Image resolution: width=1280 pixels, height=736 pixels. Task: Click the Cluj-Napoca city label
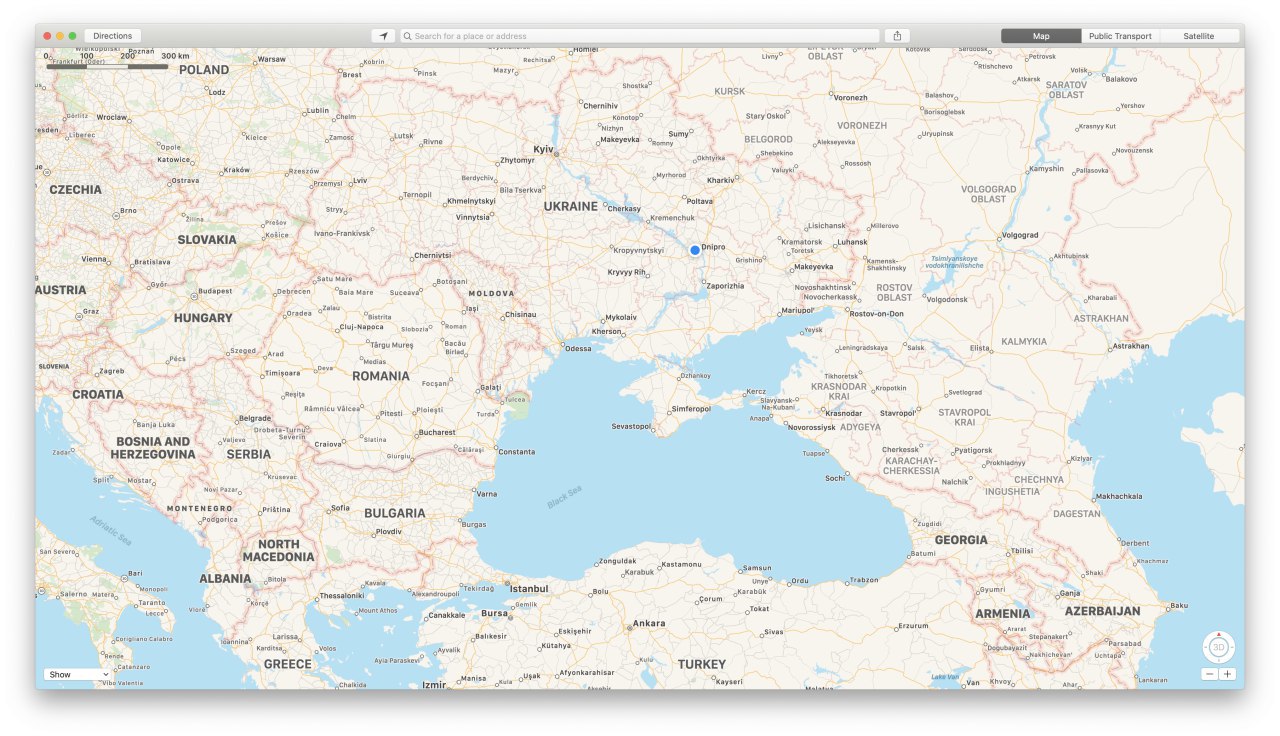(361, 326)
